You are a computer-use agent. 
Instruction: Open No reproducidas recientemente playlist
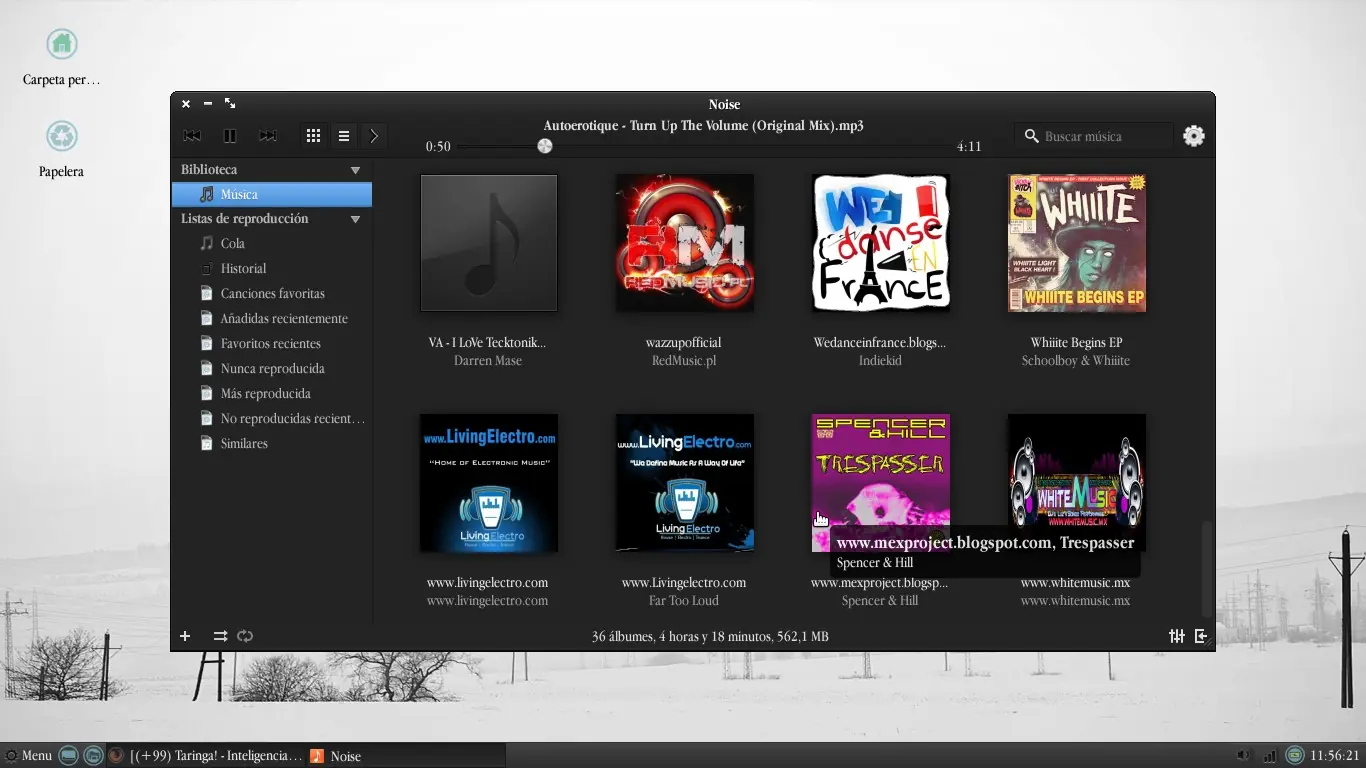tap(272, 419)
